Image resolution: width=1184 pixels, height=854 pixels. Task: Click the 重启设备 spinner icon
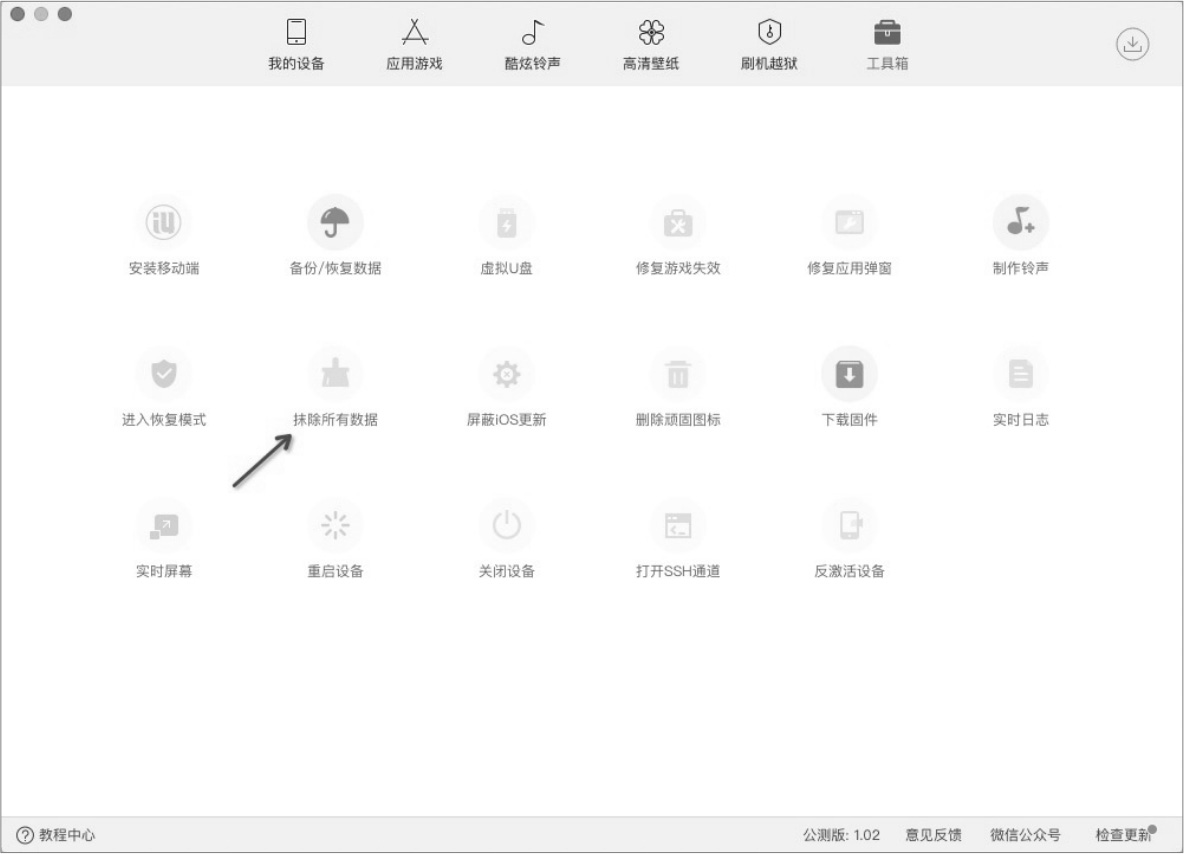click(x=335, y=525)
